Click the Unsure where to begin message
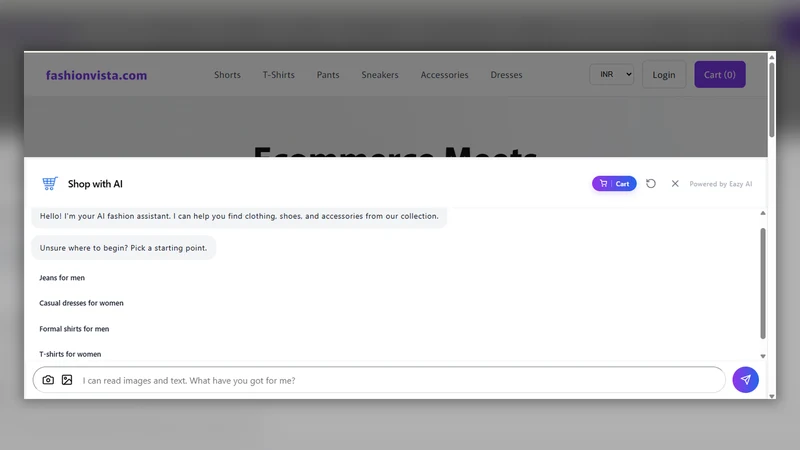 pos(123,248)
